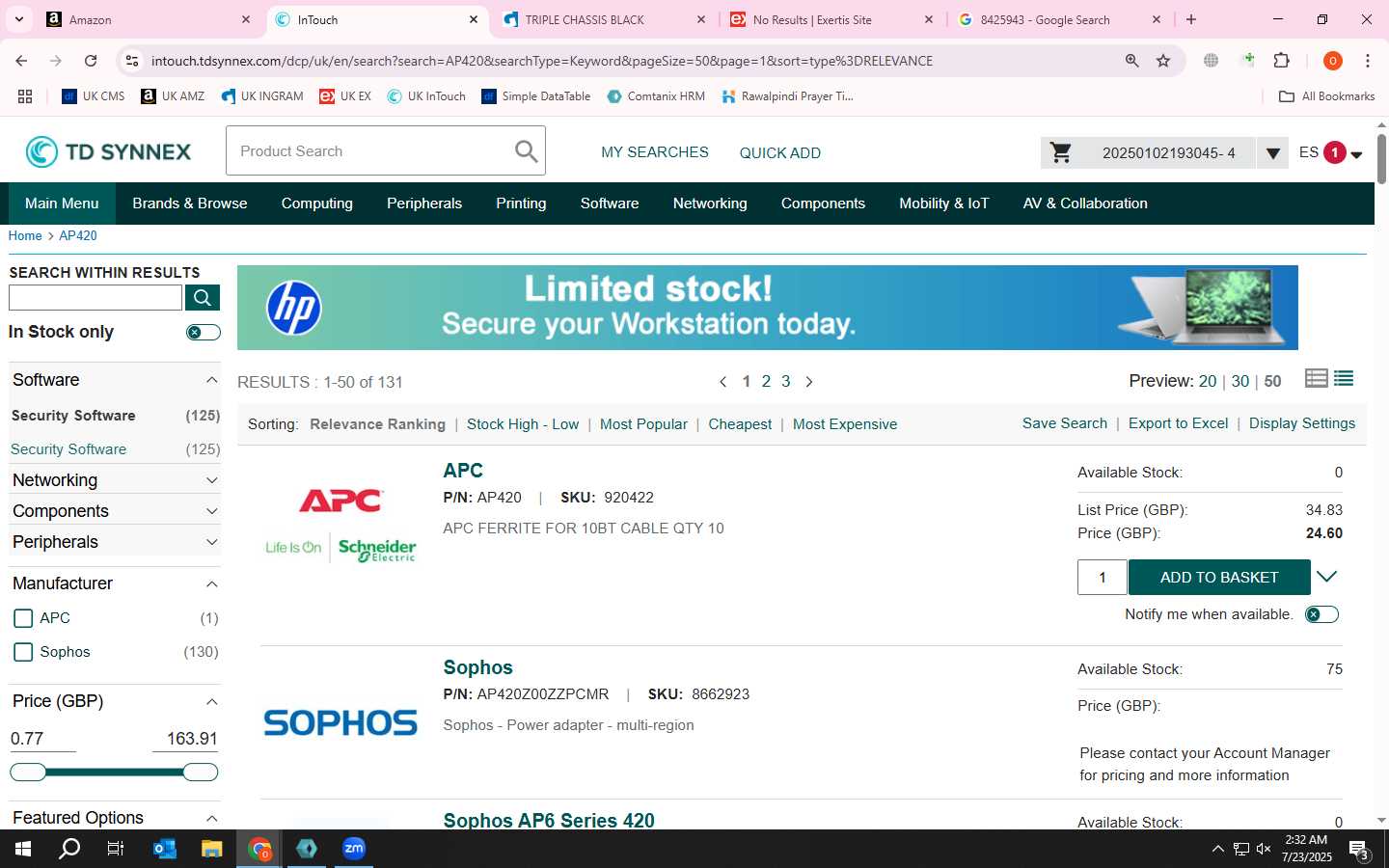Reload the page with refresh icon
Screen dimensions: 1389x868
(x=91, y=61)
